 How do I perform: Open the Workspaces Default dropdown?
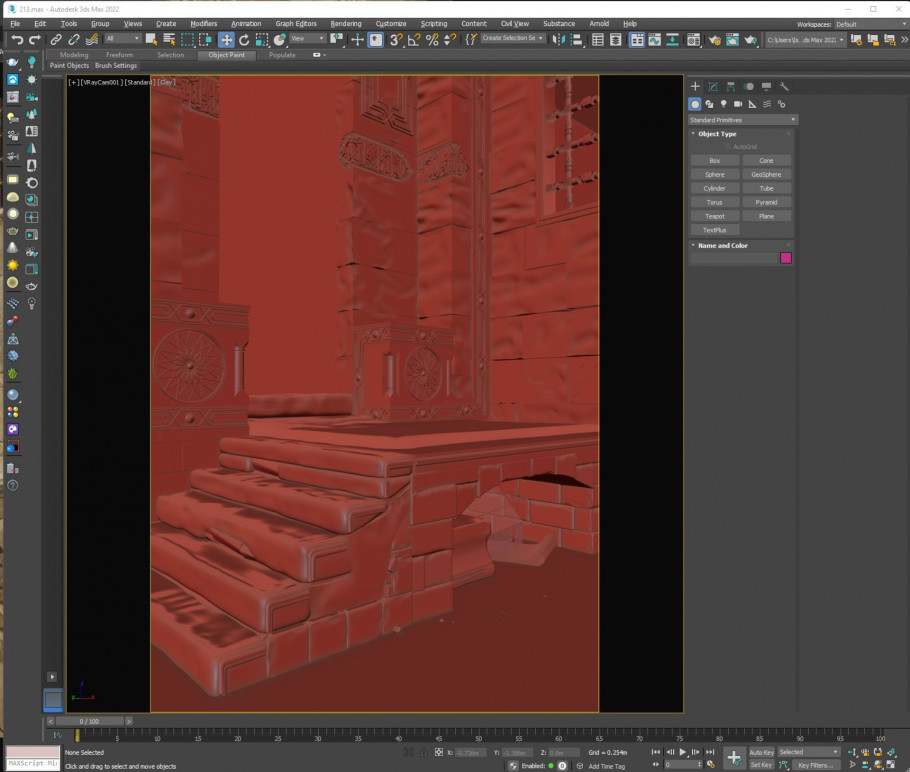tap(871, 24)
